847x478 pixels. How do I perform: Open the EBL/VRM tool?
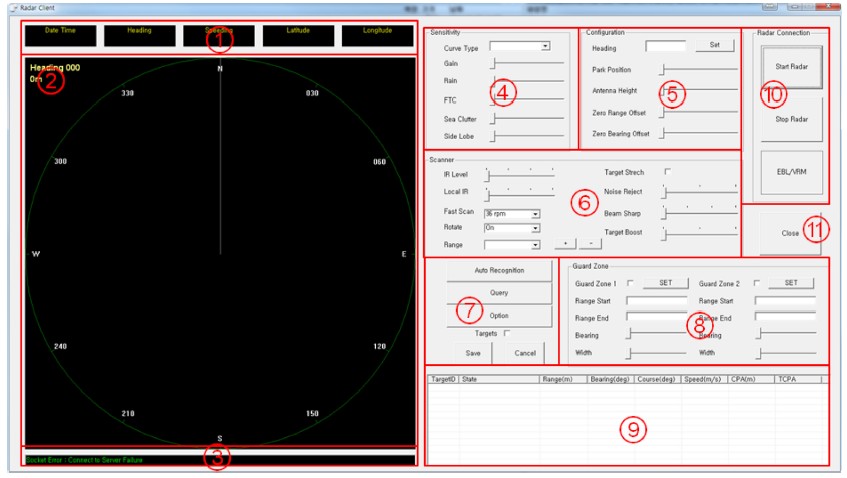tap(791, 172)
